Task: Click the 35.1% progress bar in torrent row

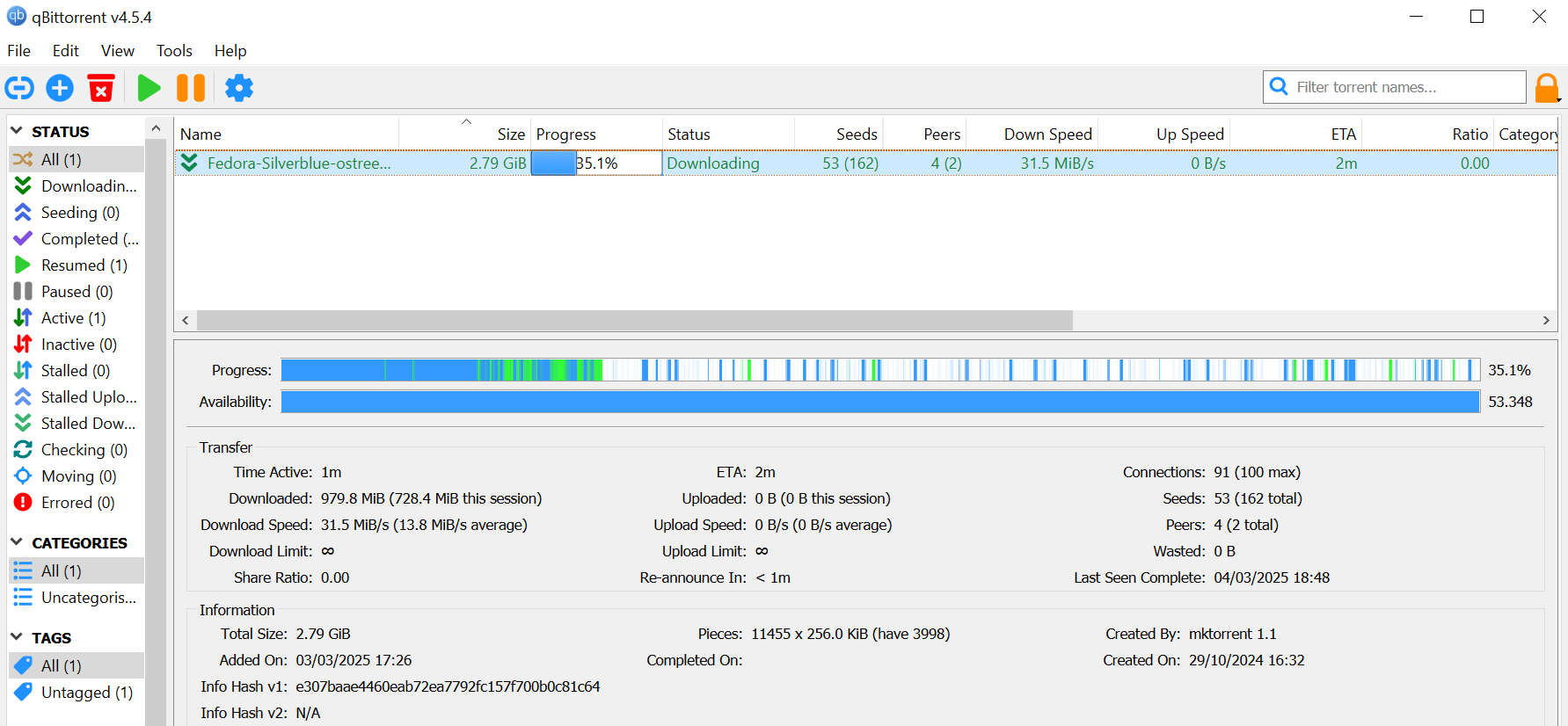Action: point(596,163)
